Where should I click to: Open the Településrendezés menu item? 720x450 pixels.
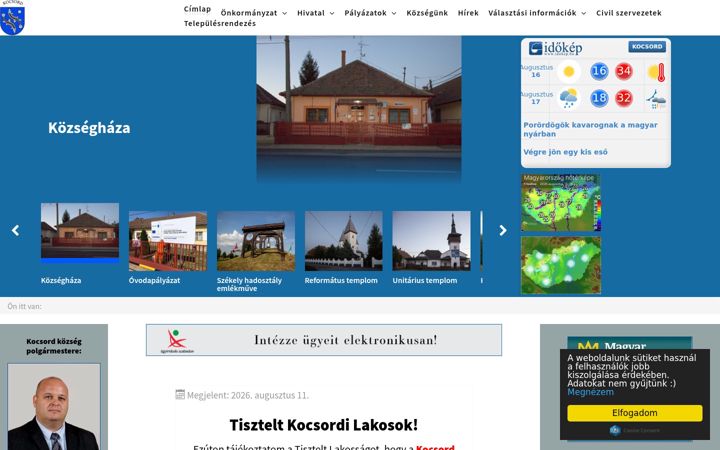pos(220,23)
